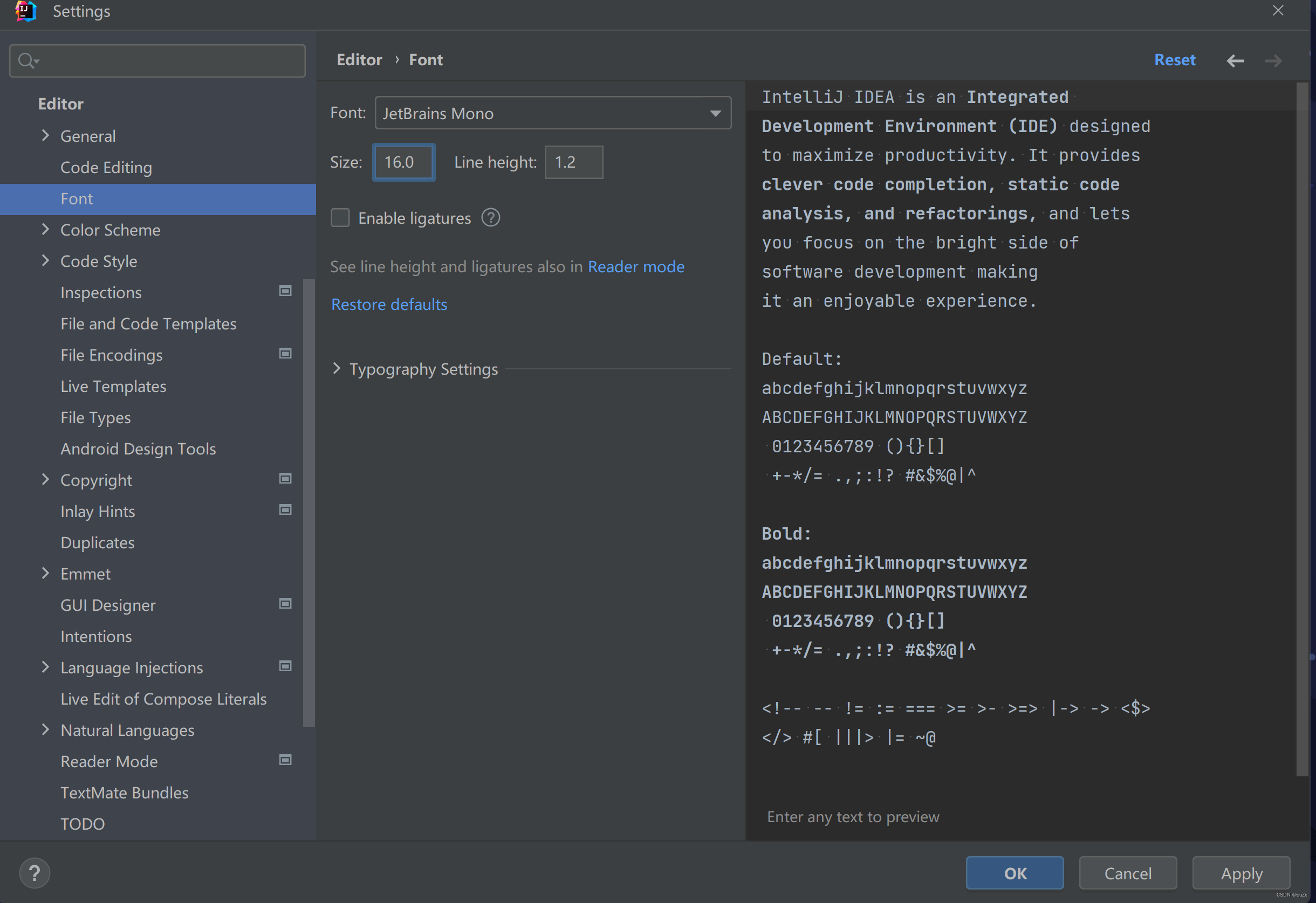The height and width of the screenshot is (903, 1316).
Task: Click the ligatures help question mark icon
Action: point(490,218)
